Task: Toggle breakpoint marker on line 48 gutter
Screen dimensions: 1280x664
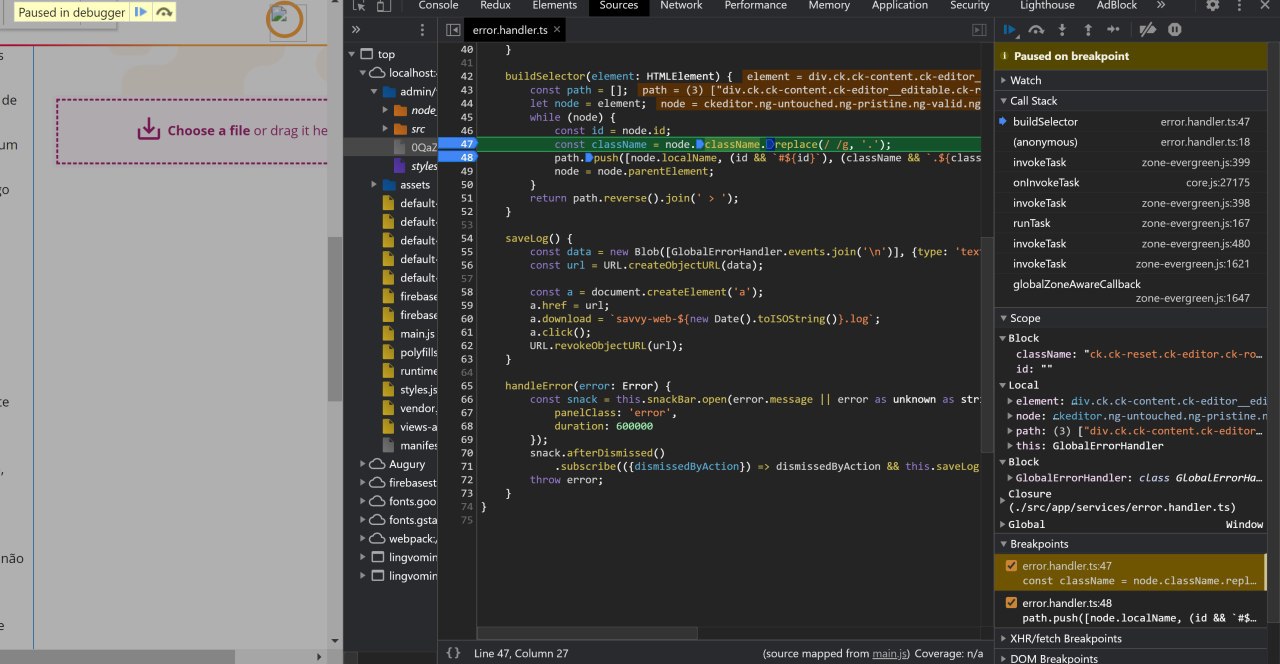Action: (465, 158)
